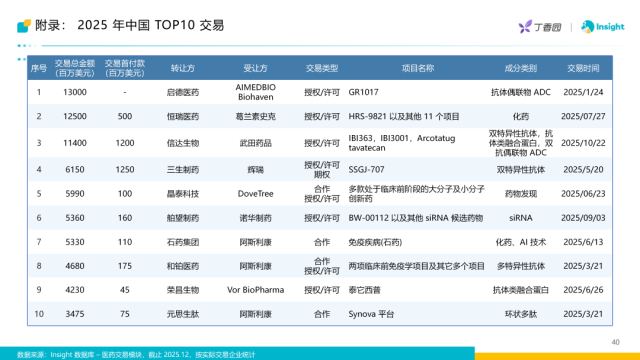Viewport: 640px width, 360px height.
Task: Click the category cell '环状多肽'
Action: coord(520,314)
